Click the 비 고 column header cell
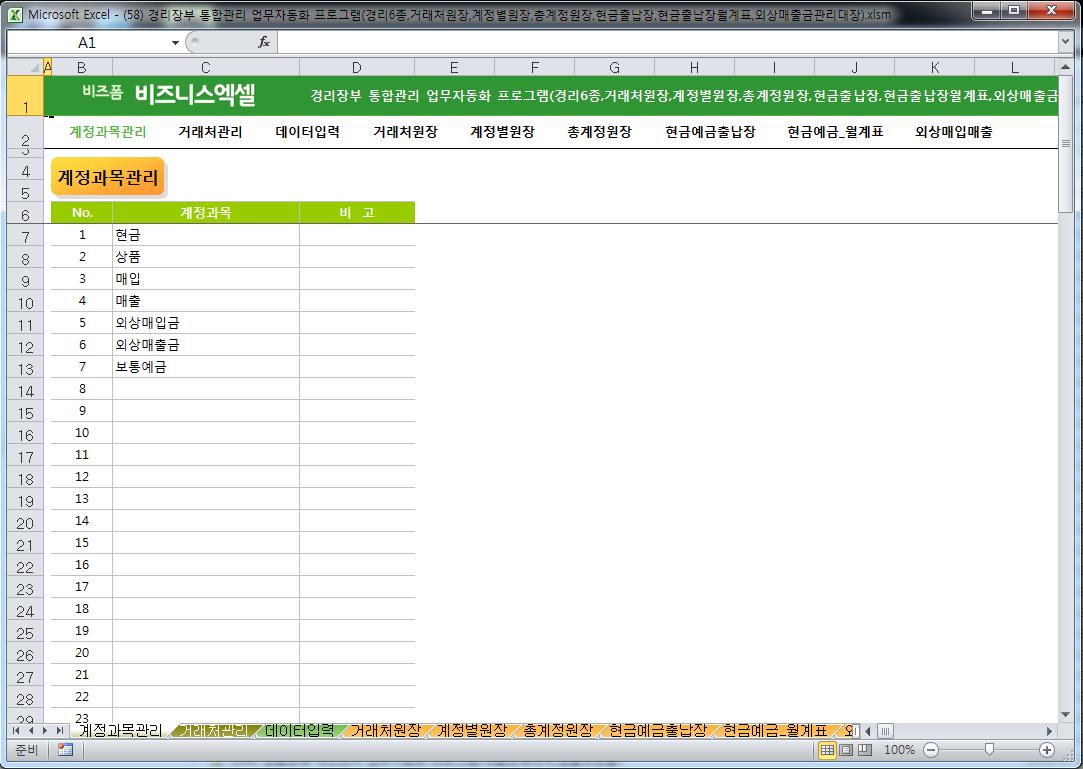The image size is (1083, 769). (357, 213)
